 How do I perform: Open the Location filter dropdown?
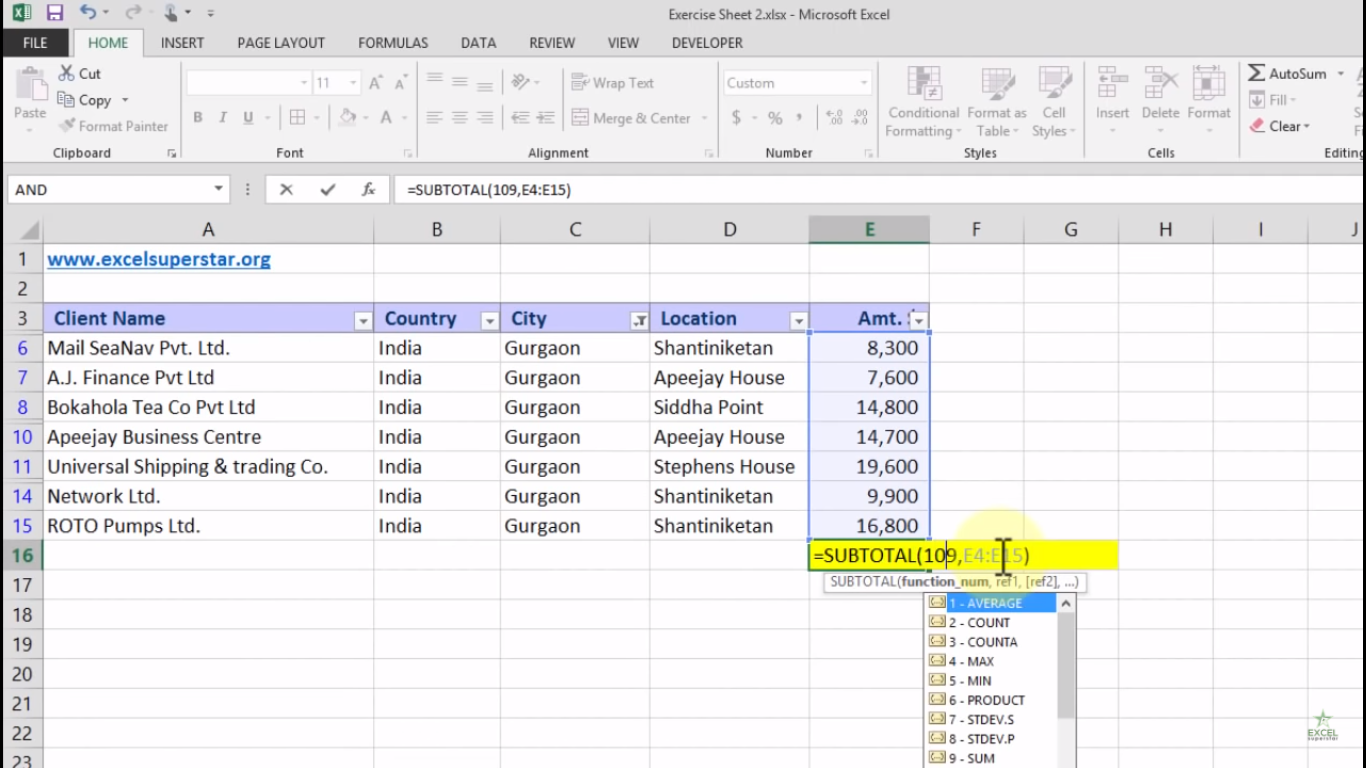[798, 321]
